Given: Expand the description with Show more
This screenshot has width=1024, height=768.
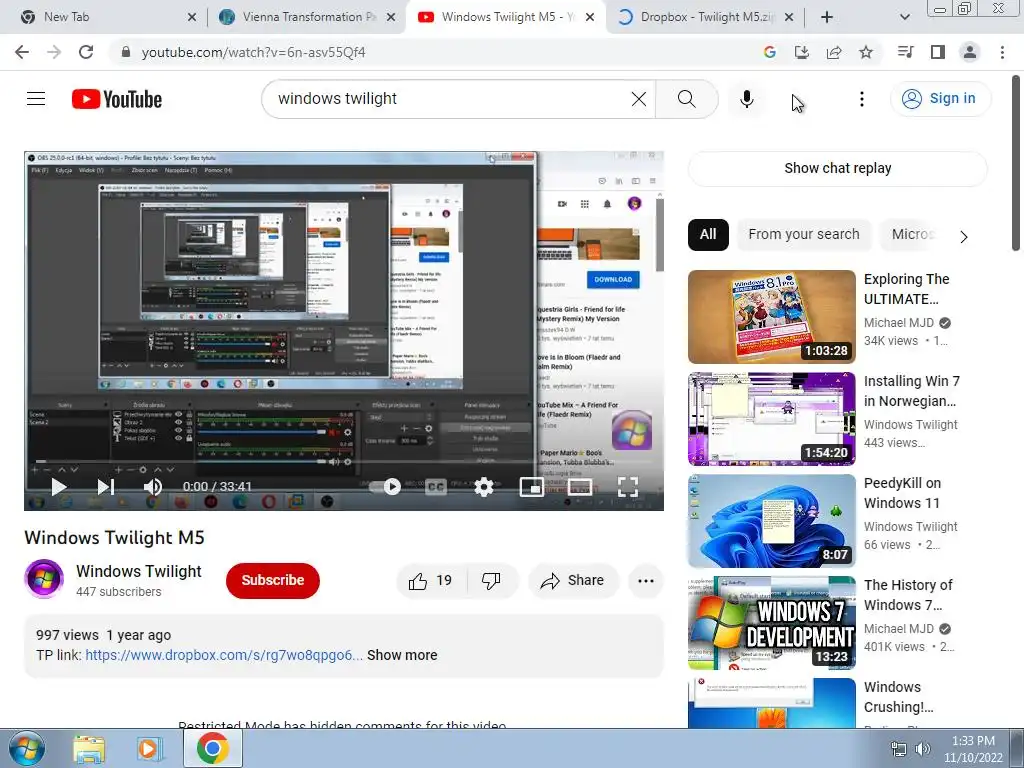Looking at the screenshot, I should click(402, 655).
